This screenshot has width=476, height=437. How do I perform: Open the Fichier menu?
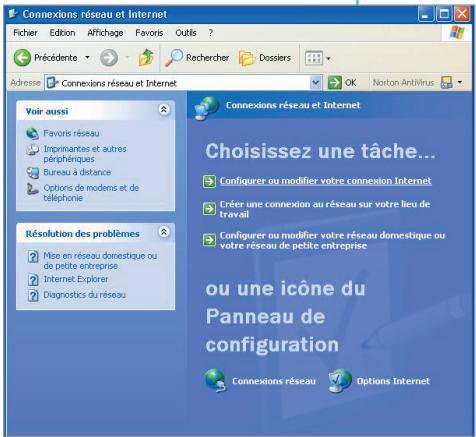(x=25, y=33)
